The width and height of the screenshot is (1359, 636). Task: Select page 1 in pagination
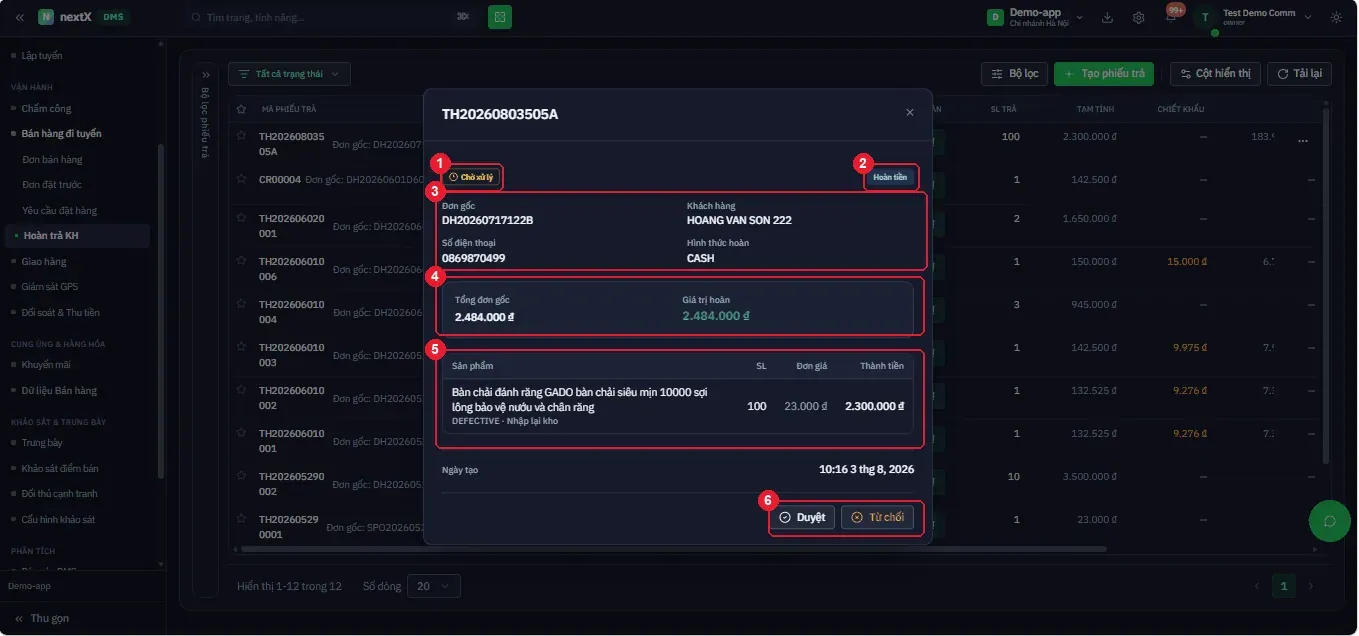point(1284,586)
